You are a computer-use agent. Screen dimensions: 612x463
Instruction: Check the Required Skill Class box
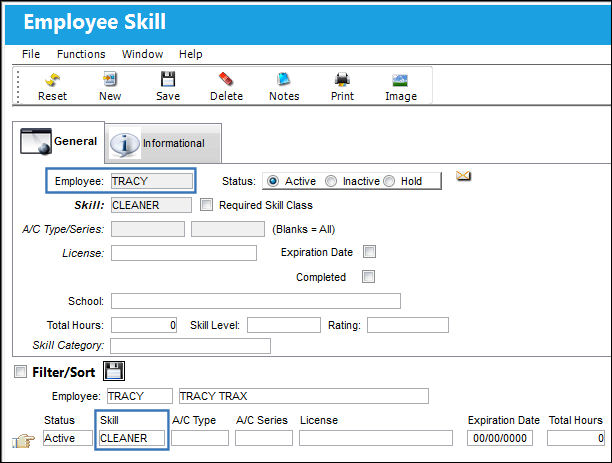pos(206,205)
